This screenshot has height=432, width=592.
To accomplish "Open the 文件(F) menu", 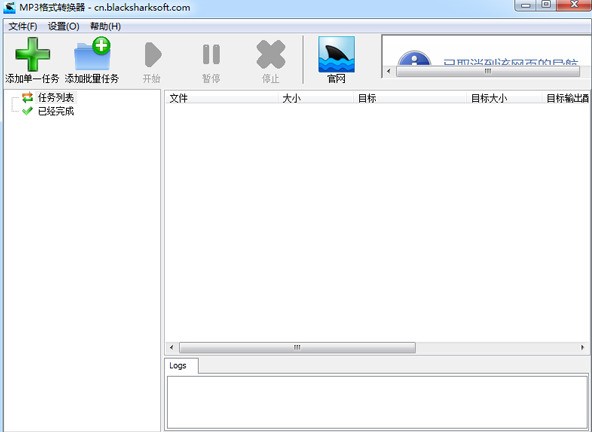I will tap(23, 26).
